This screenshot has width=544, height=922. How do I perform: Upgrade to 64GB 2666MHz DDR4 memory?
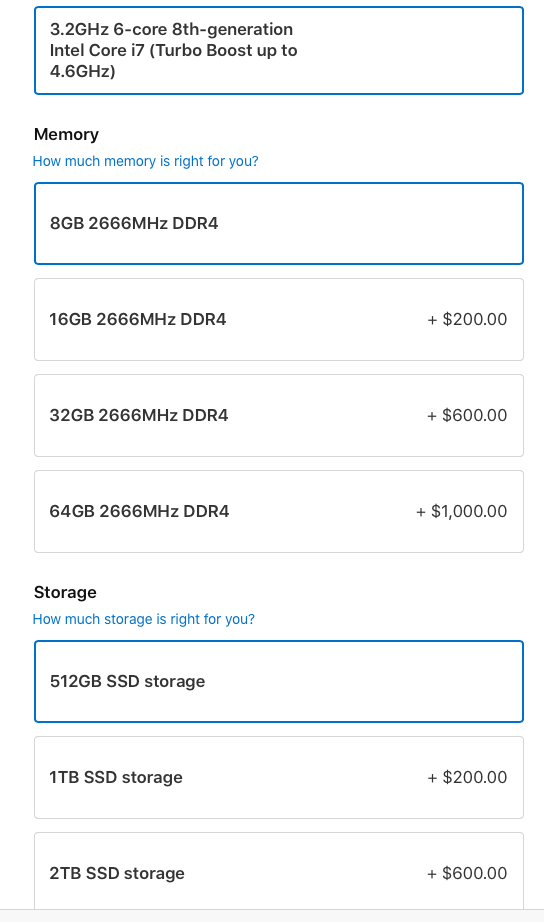coord(279,511)
